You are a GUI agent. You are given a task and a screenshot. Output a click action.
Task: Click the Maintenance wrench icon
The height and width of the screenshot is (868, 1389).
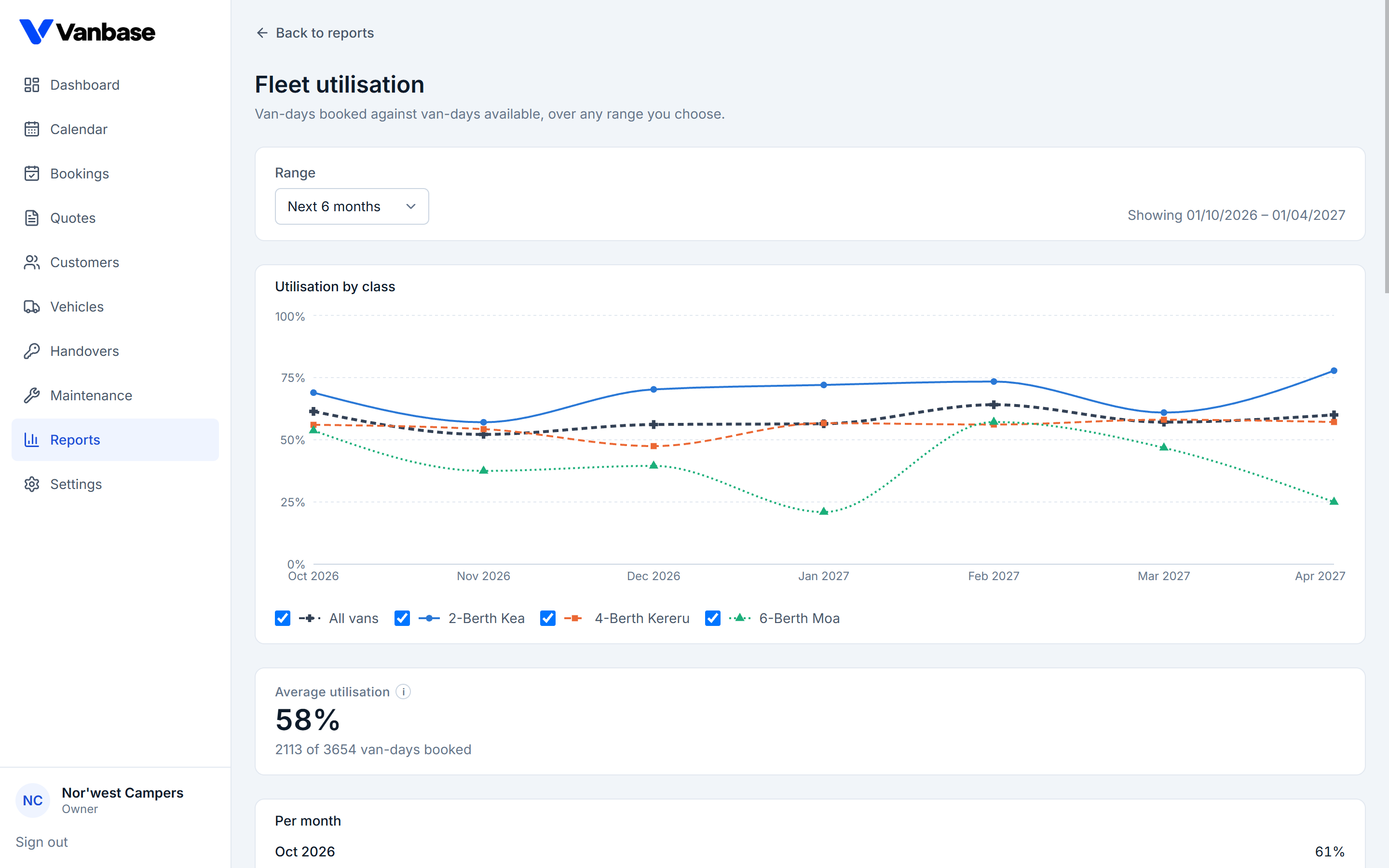pyautogui.click(x=31, y=395)
